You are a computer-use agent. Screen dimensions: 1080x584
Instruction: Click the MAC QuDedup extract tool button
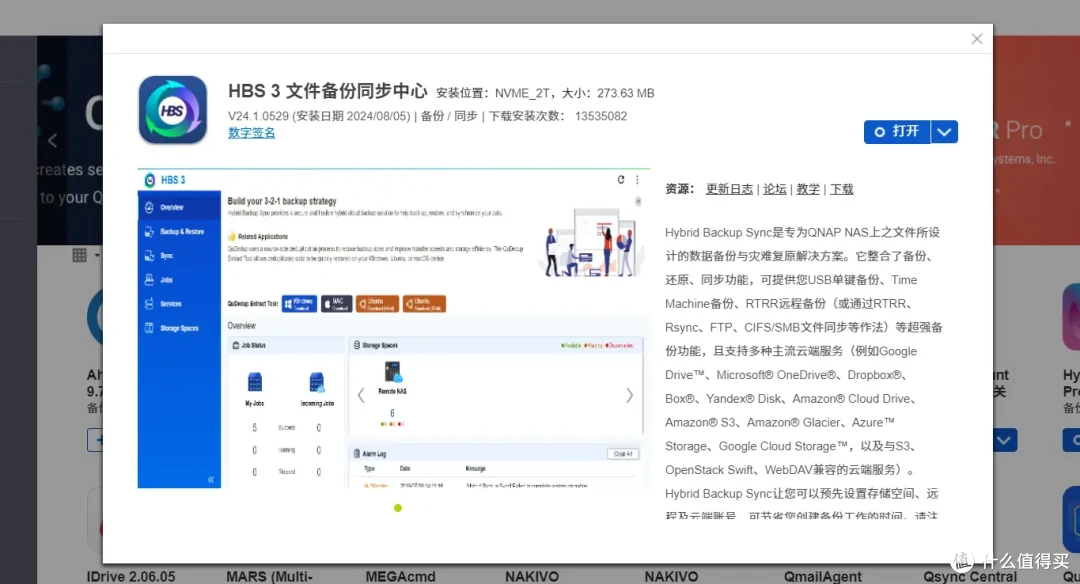click(336, 304)
